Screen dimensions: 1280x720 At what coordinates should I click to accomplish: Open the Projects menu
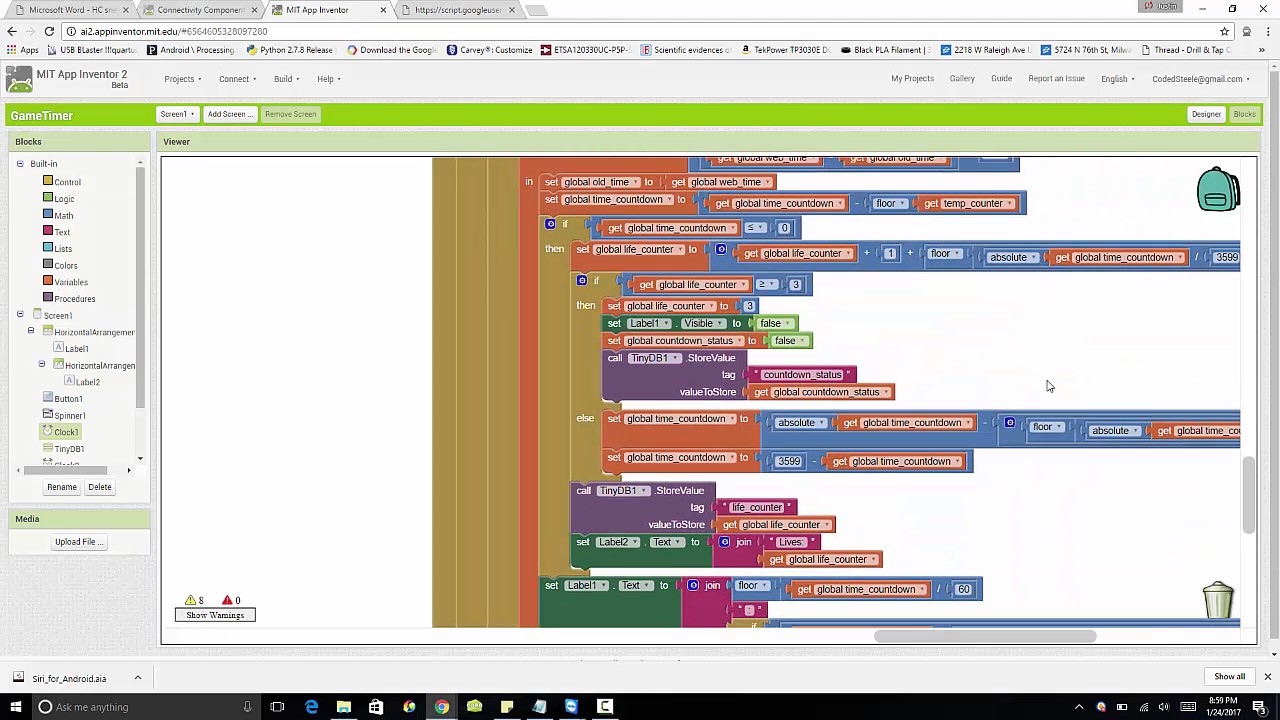pos(183,79)
